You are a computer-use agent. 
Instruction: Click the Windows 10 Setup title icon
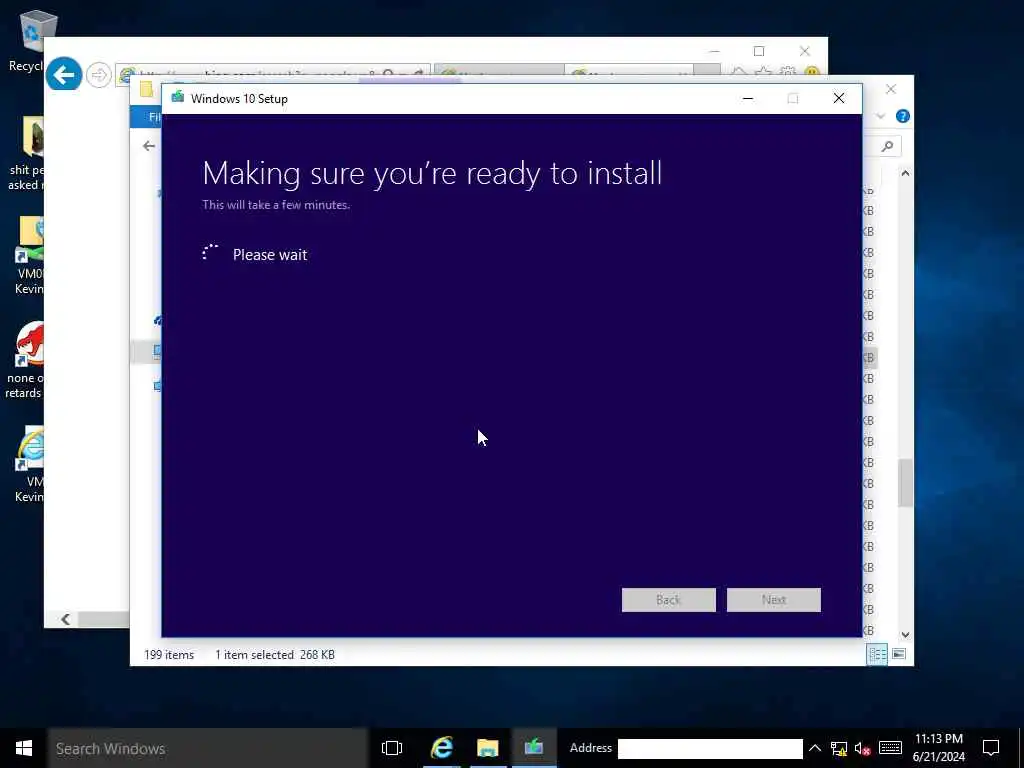(178, 98)
